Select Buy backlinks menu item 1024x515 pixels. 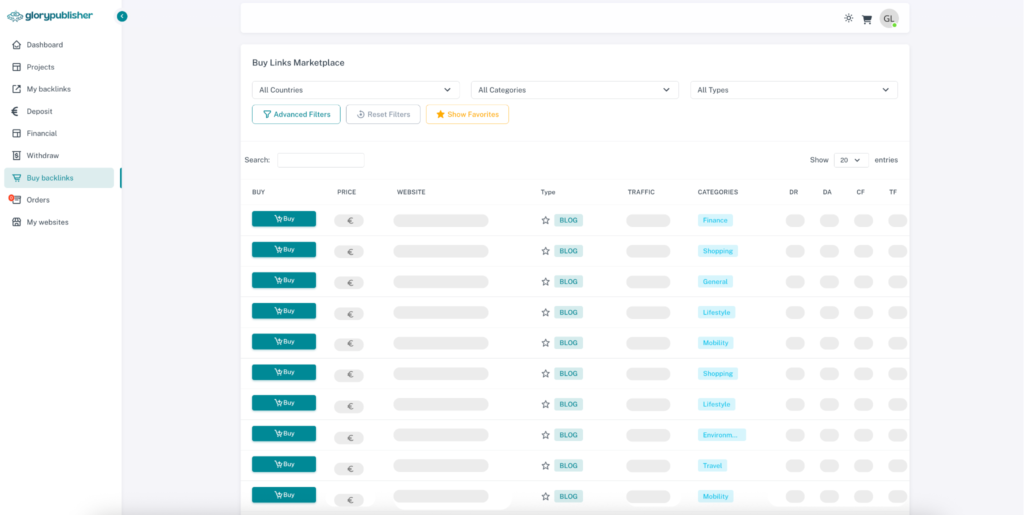click(59, 178)
